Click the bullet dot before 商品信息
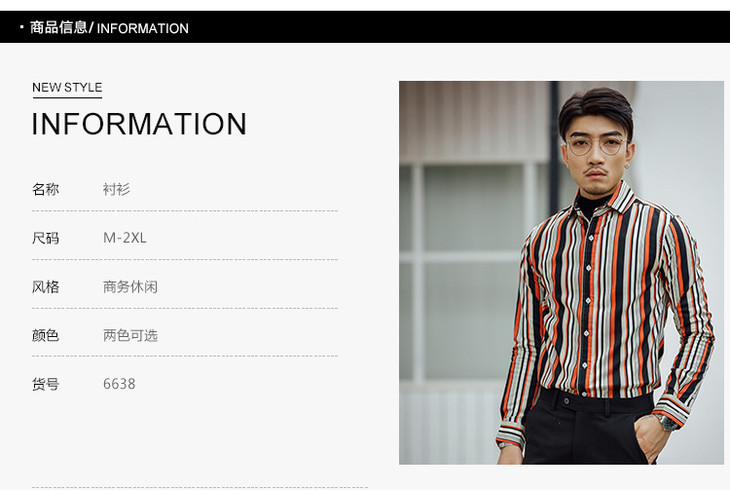The image size is (730, 490). [x=21, y=27]
